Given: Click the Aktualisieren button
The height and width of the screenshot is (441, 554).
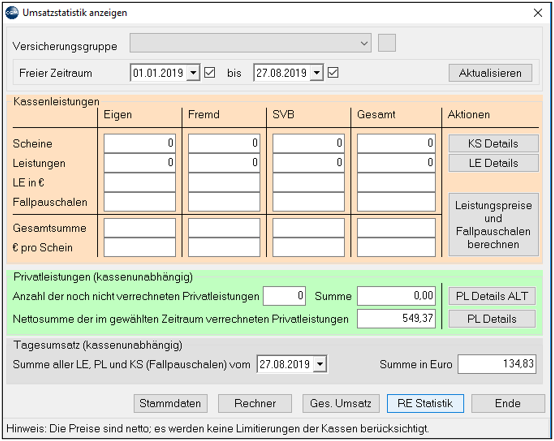Looking at the screenshot, I should (490, 73).
